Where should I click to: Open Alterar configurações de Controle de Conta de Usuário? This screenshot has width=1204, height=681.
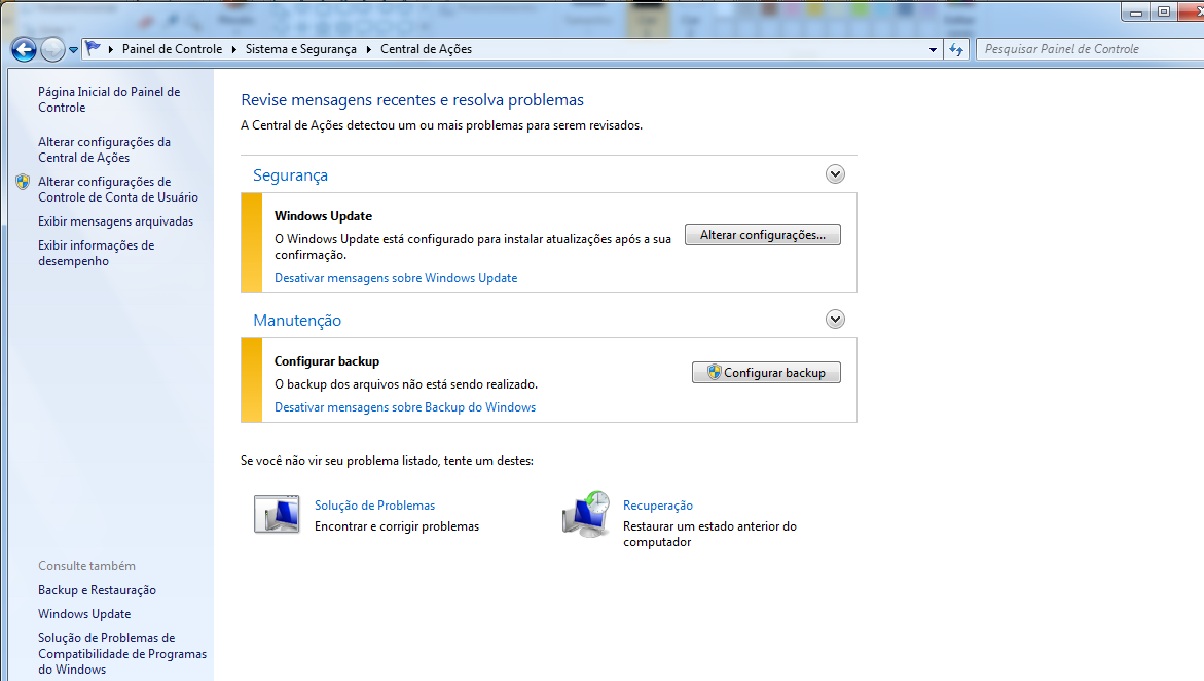pos(118,190)
